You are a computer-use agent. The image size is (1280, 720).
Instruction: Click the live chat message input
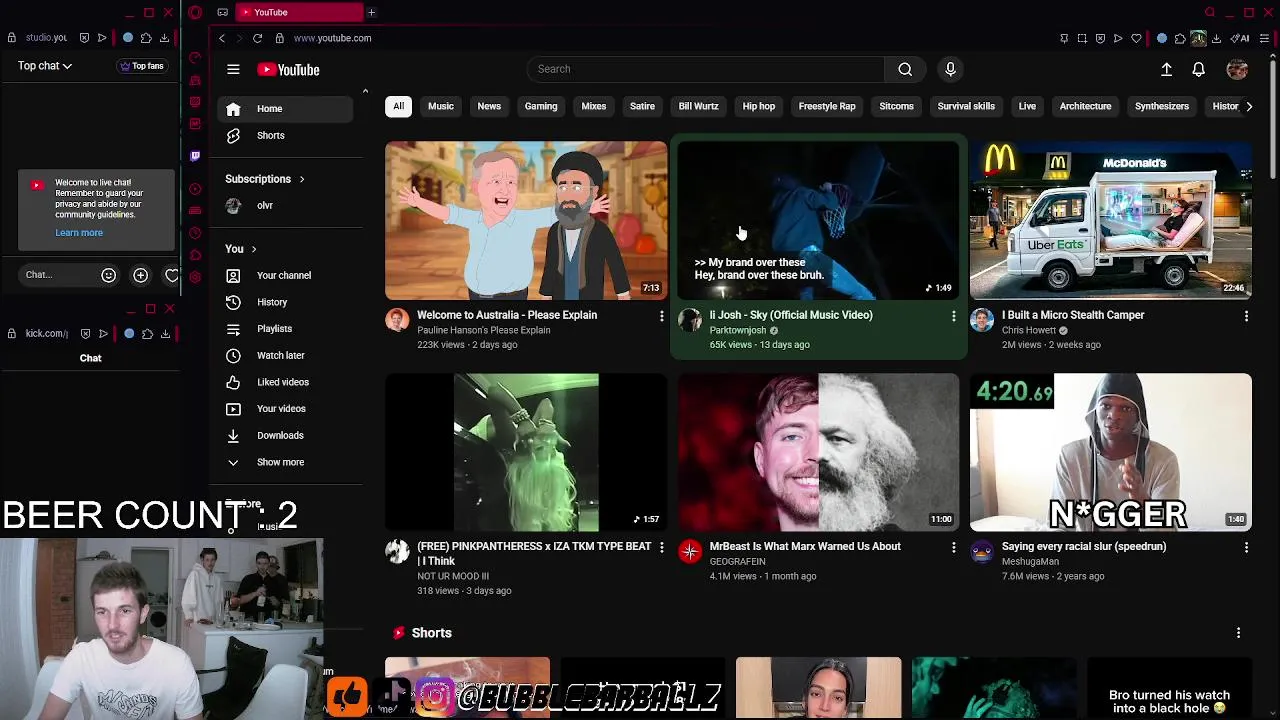tap(56, 275)
